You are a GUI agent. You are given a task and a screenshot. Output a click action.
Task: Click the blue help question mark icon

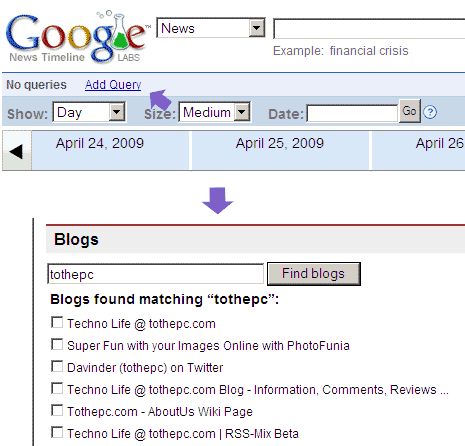click(430, 112)
